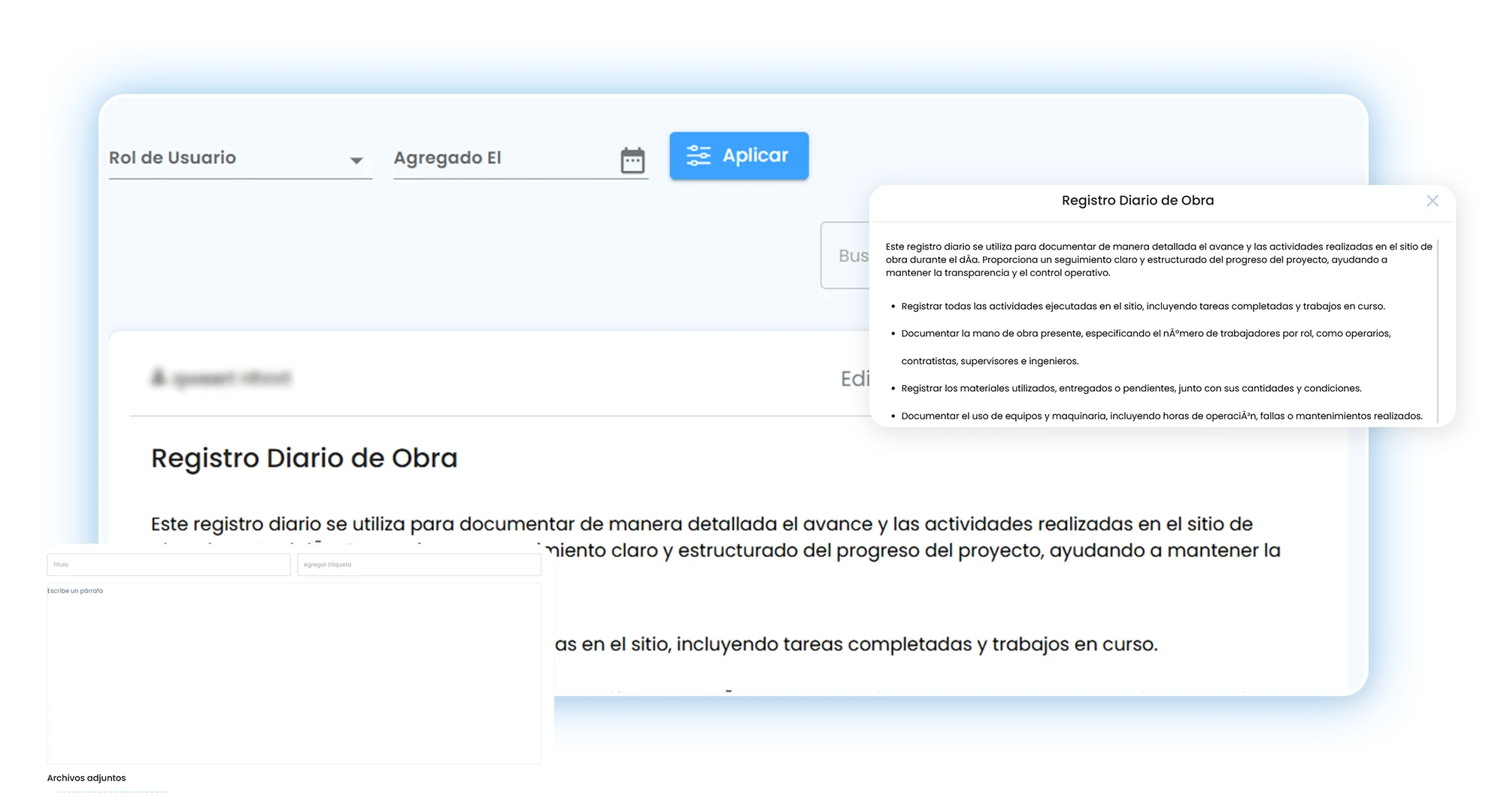Click the popup's vertical scrollbar
The image size is (1489, 812).
pyautogui.click(x=1437, y=331)
